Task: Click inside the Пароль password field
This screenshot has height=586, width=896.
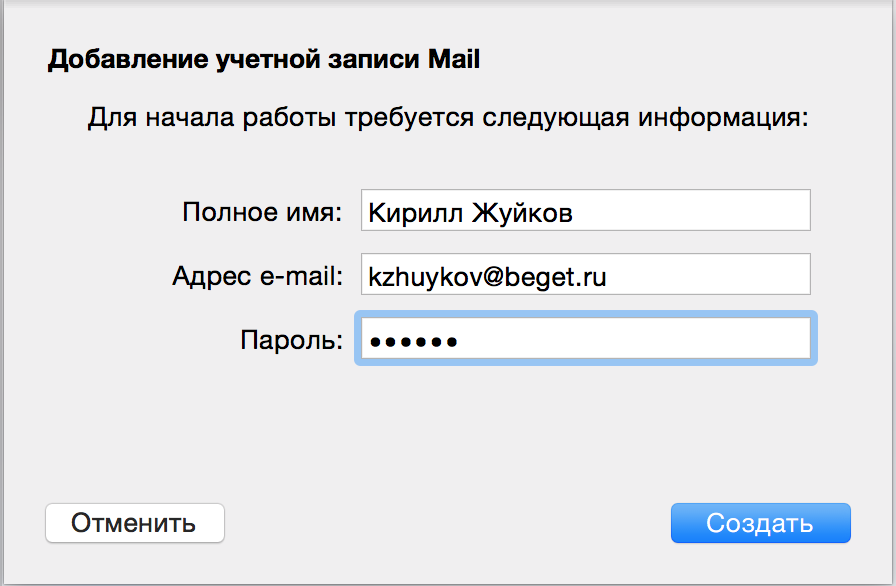Action: [586, 338]
